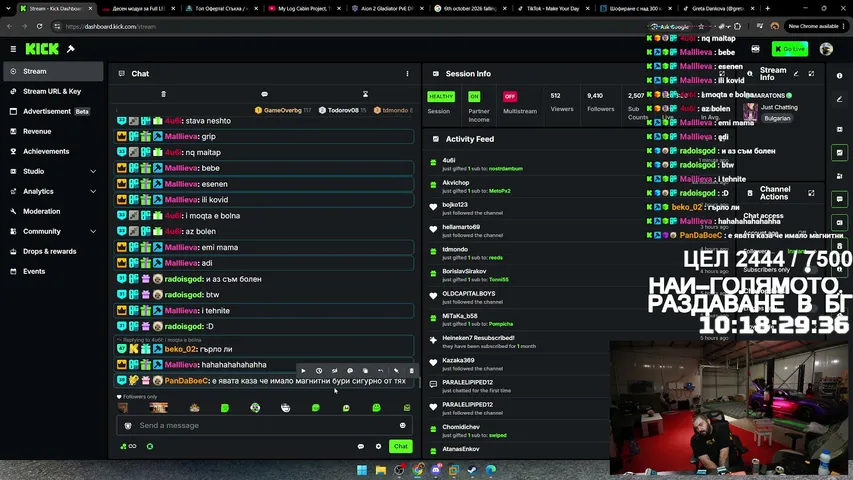Image resolution: width=853 pixels, height=480 pixels.
Task: Toggle the pencil panel on right rail
Action: coord(839,100)
